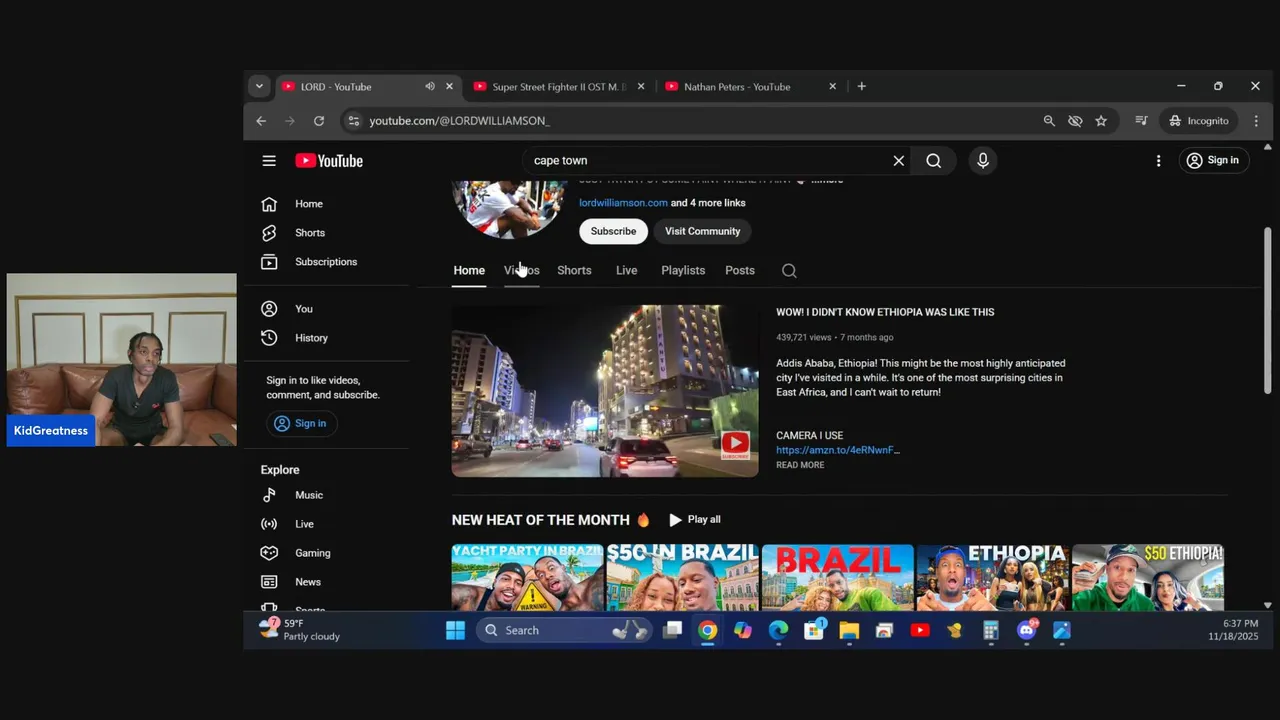Play the featured Ethiopia video thumbnail
The height and width of the screenshot is (720, 1280).
(x=605, y=391)
